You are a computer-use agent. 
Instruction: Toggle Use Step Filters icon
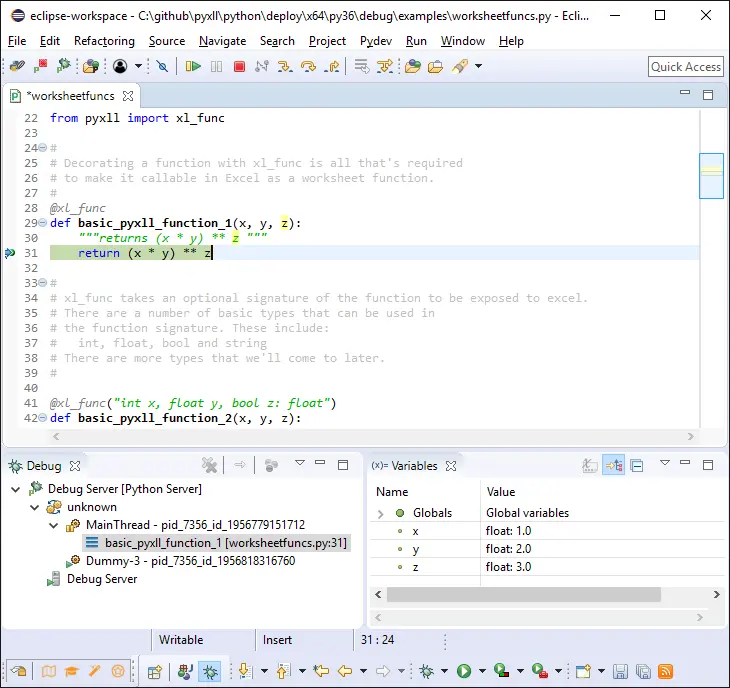point(385,67)
